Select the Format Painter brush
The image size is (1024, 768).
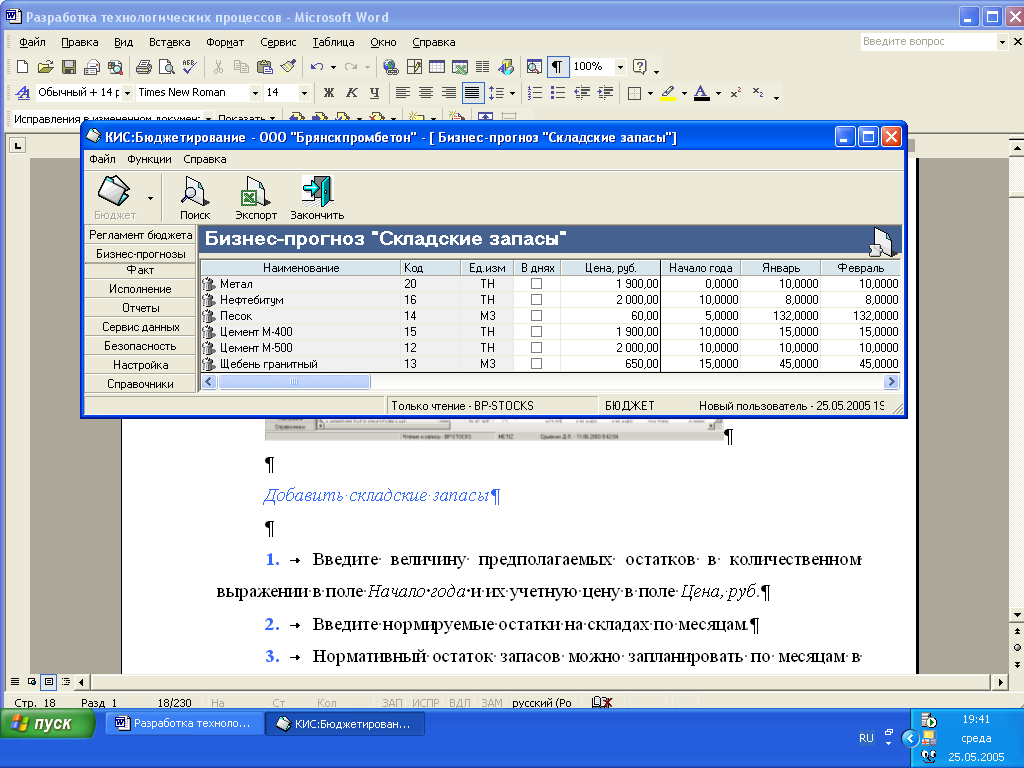pos(287,67)
